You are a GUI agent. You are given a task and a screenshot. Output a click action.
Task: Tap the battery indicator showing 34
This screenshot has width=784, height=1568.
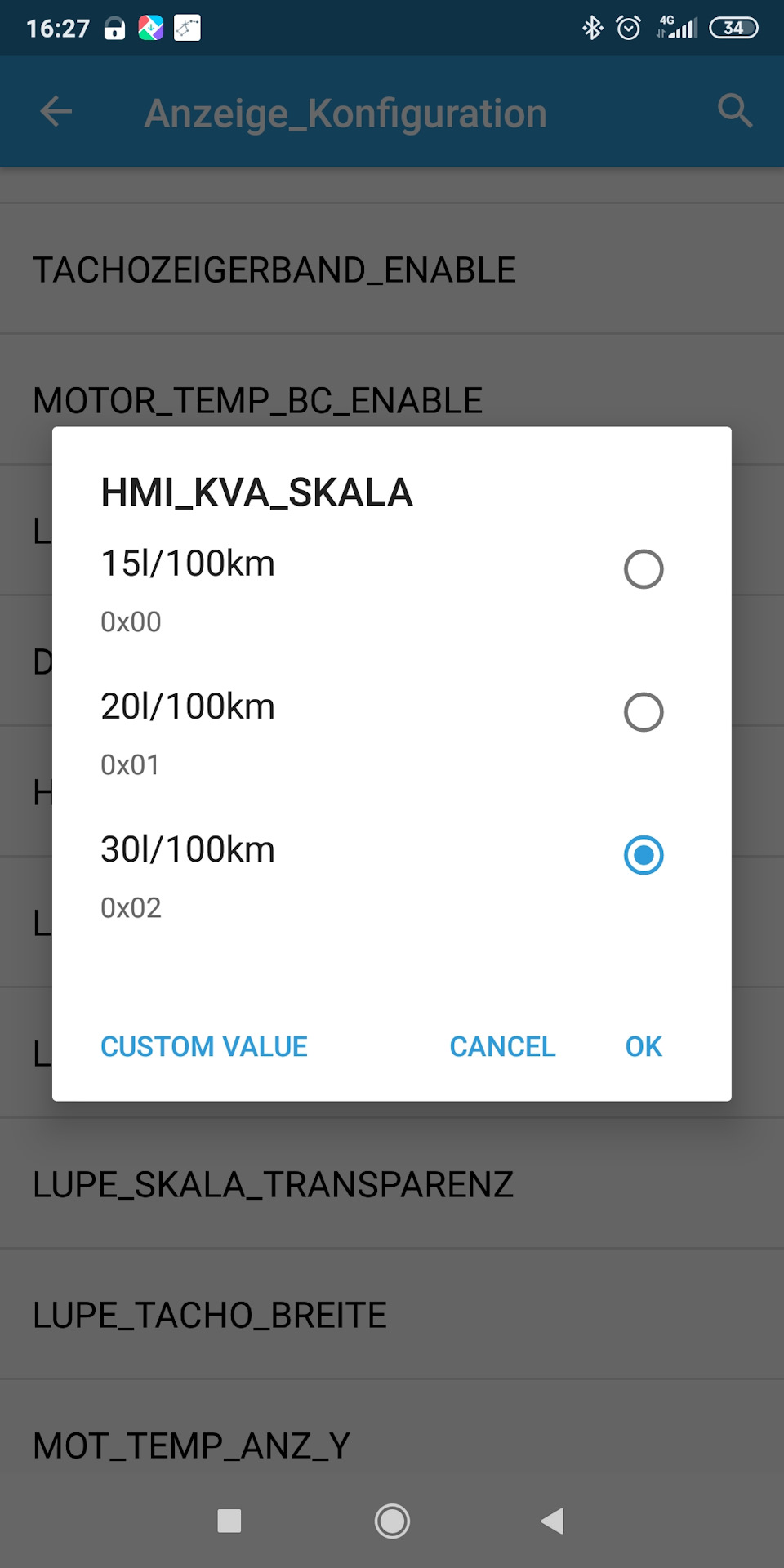point(733,28)
